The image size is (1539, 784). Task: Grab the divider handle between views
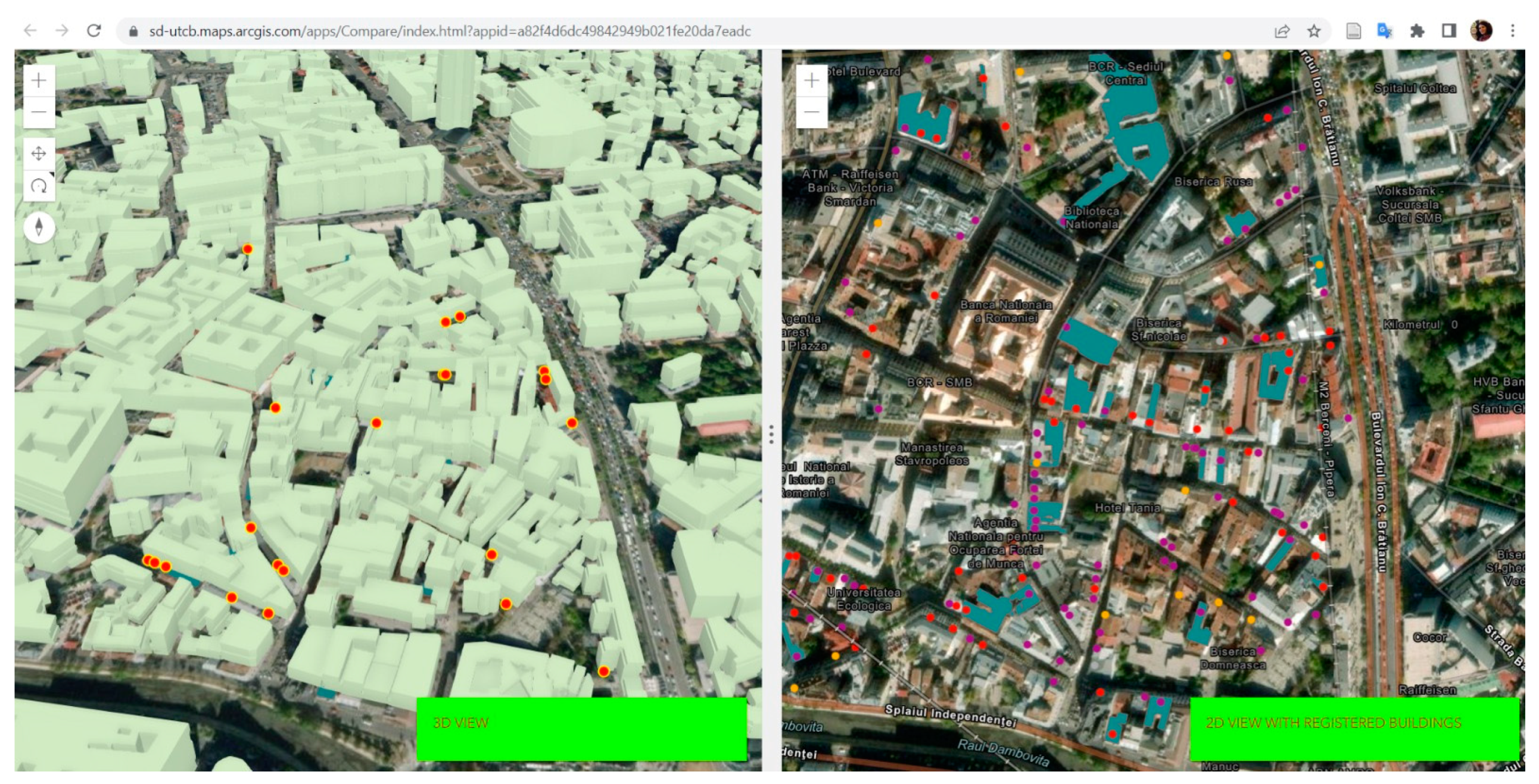(771, 434)
